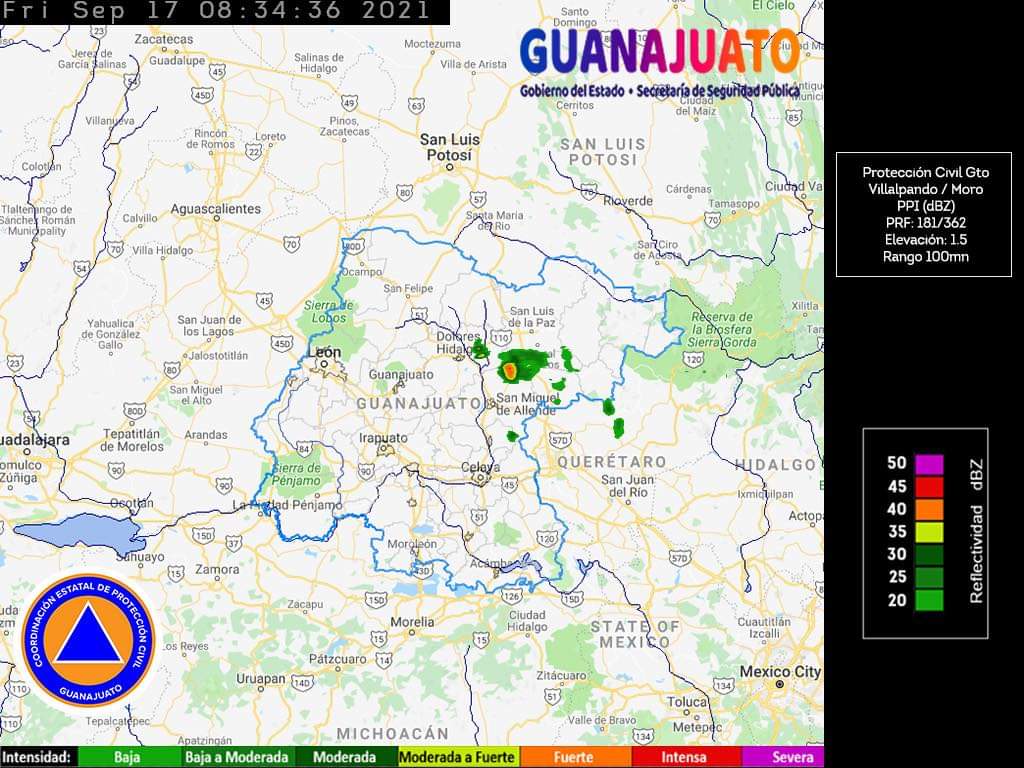The image size is (1024, 768).
Task: Click the Aguascalientes map label
Action: (216, 209)
